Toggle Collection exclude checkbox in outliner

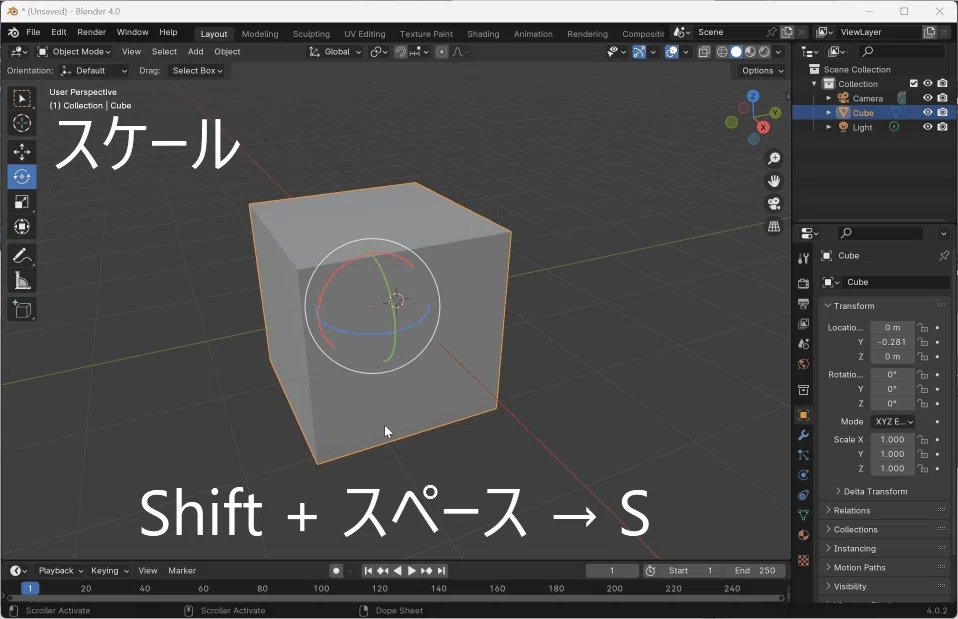(x=913, y=84)
